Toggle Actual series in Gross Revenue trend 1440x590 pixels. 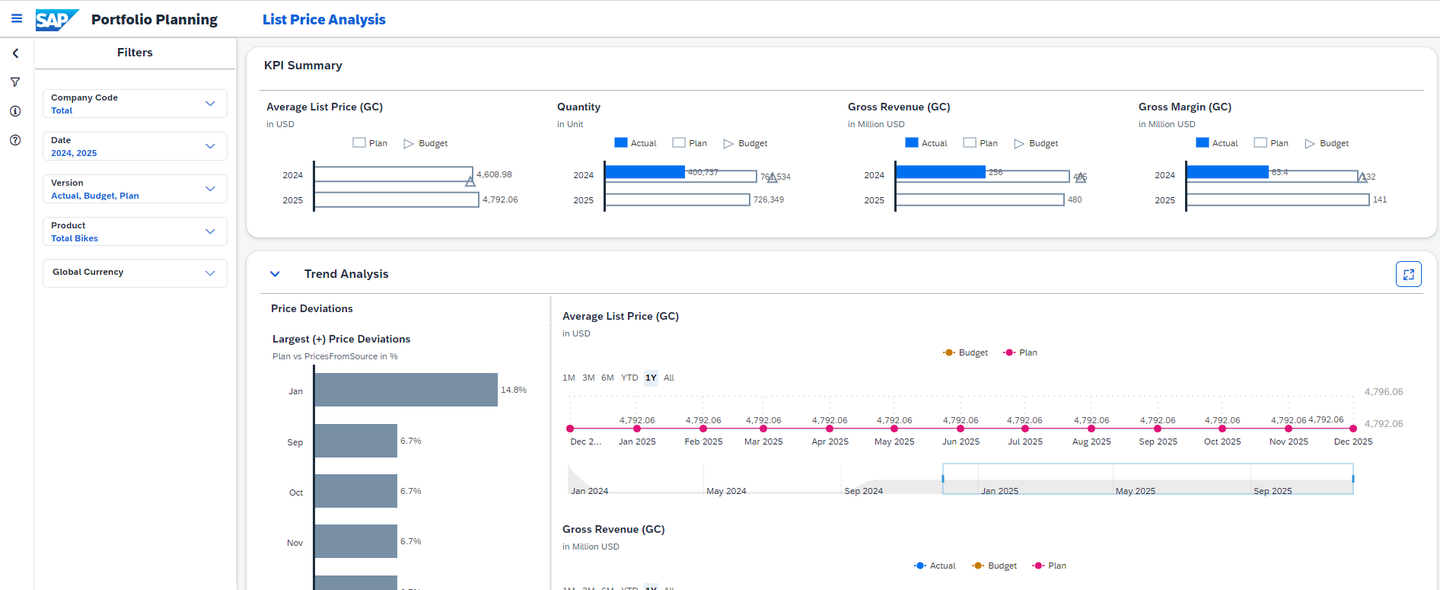(x=935, y=566)
